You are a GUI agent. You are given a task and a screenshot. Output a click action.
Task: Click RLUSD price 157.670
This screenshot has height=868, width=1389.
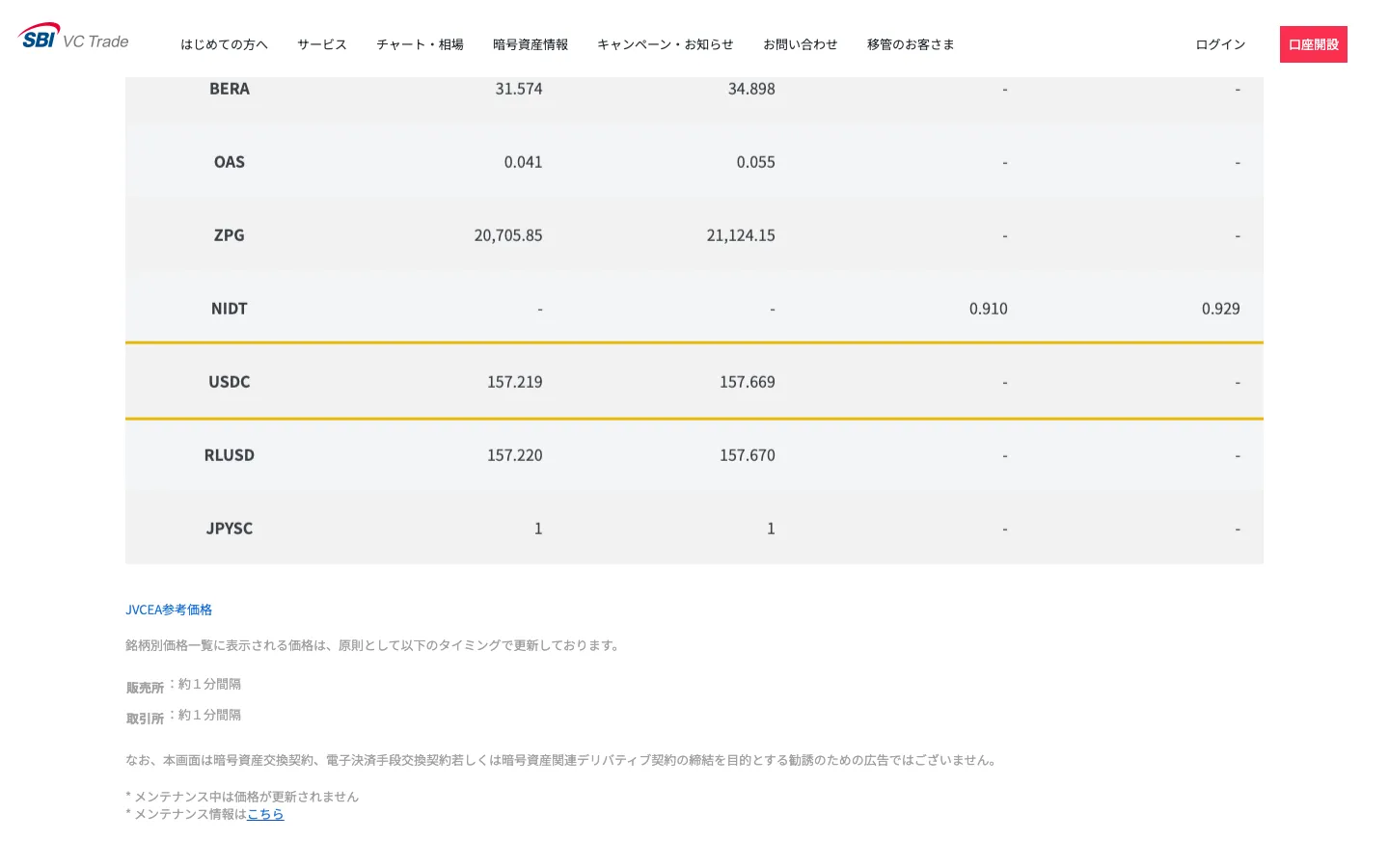coord(748,455)
